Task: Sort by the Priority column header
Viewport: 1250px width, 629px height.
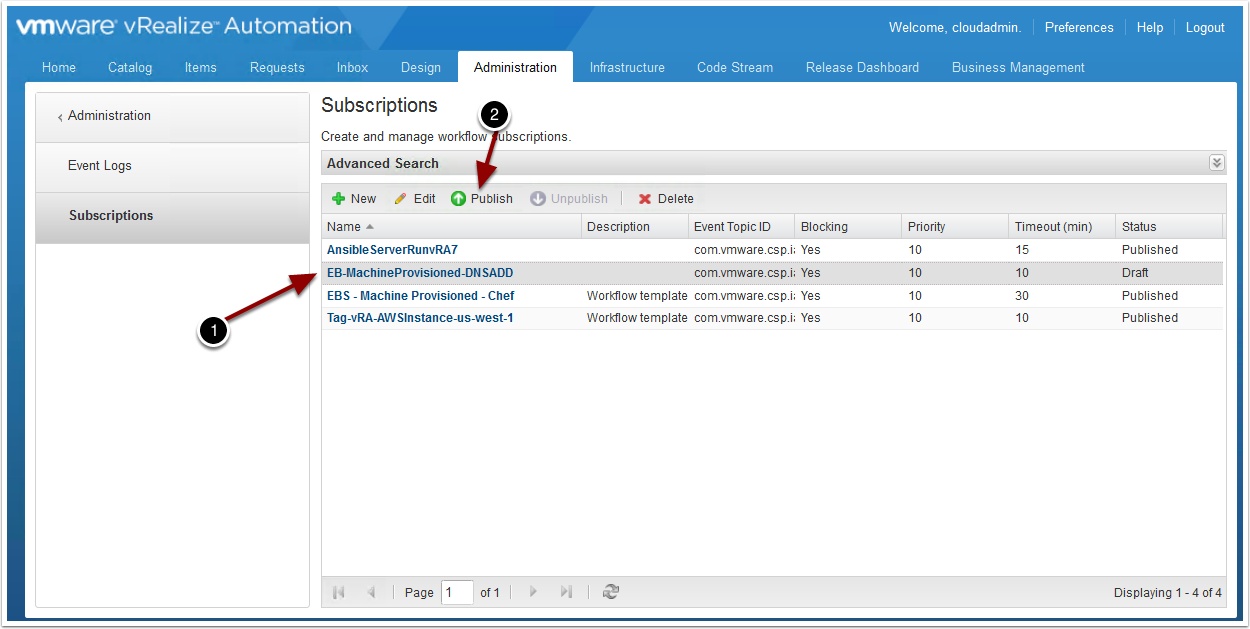Action: 955,227
